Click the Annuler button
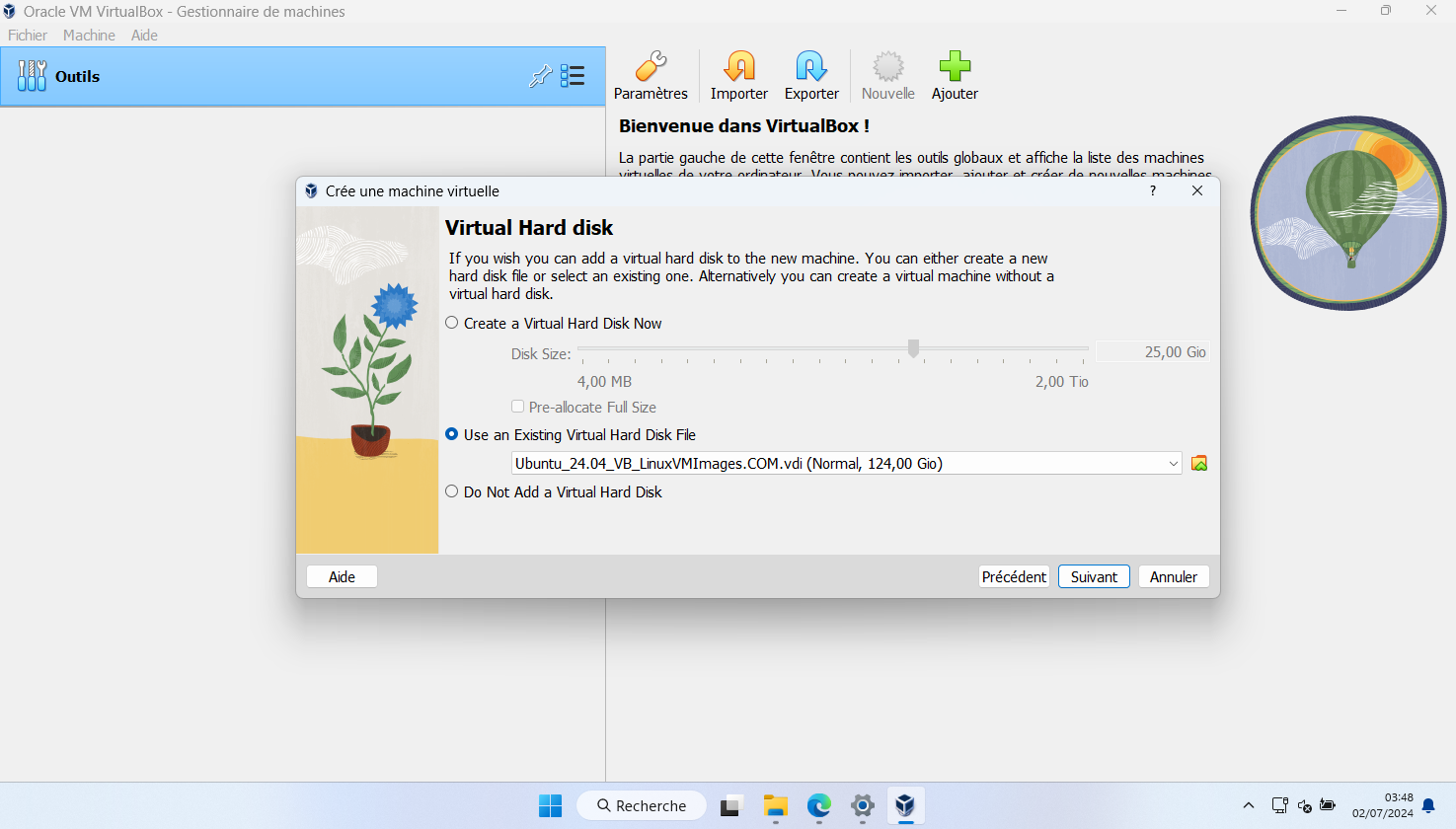 coord(1174,576)
